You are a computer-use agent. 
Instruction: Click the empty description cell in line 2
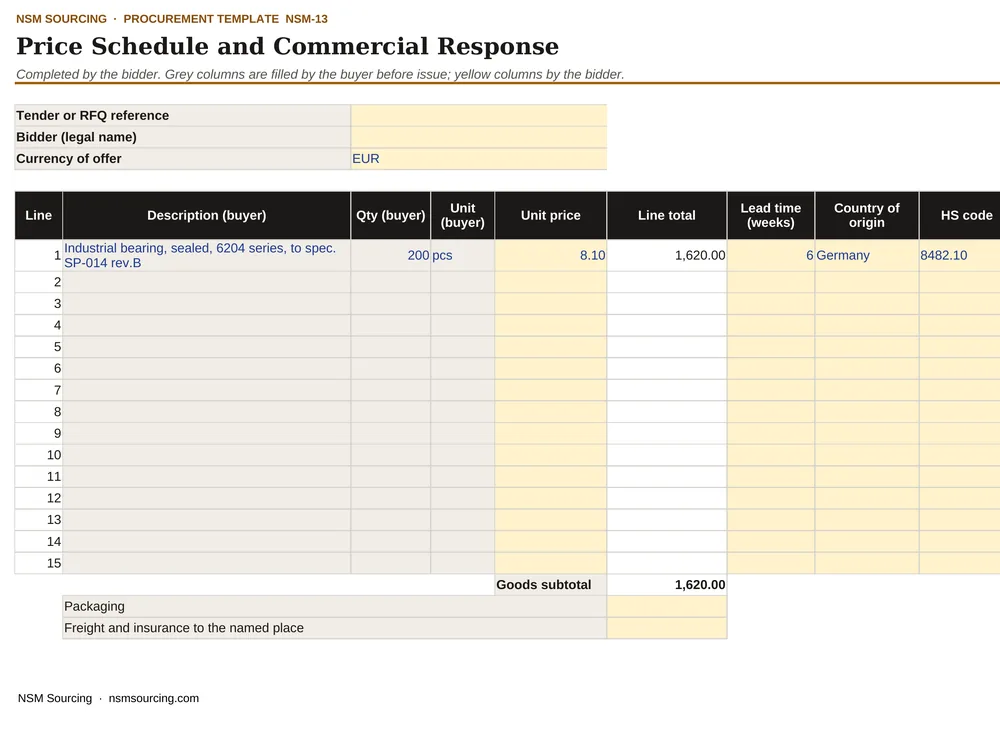click(x=207, y=282)
